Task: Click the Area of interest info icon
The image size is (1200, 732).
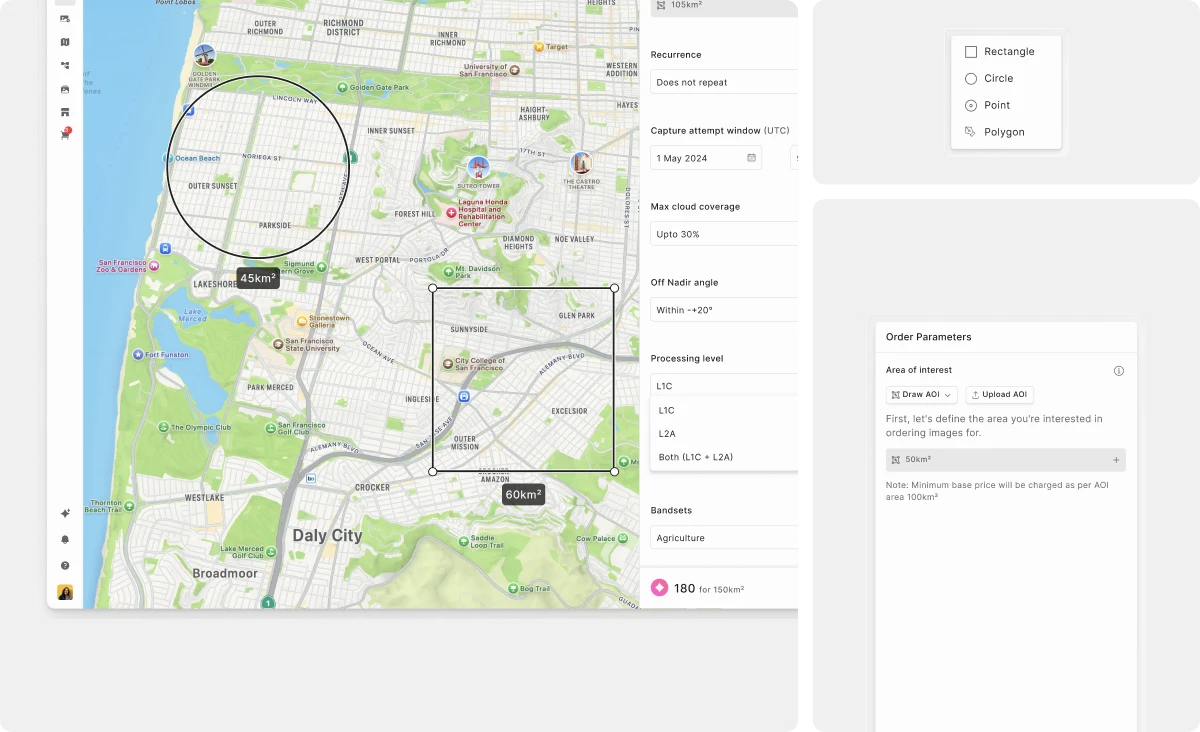Action: 1119,371
